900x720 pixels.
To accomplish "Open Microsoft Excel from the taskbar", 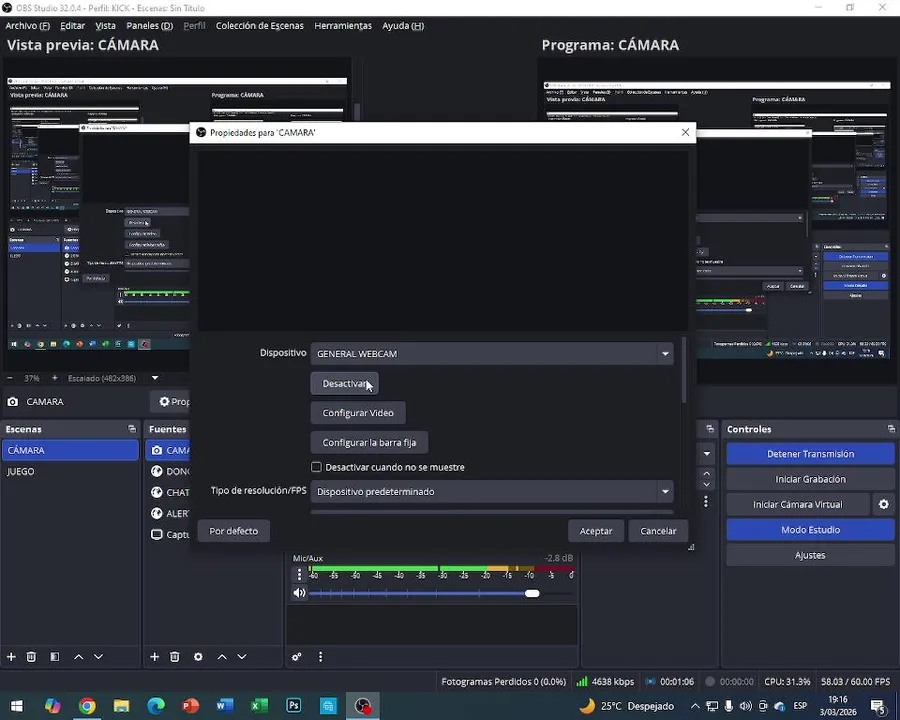I will point(259,706).
